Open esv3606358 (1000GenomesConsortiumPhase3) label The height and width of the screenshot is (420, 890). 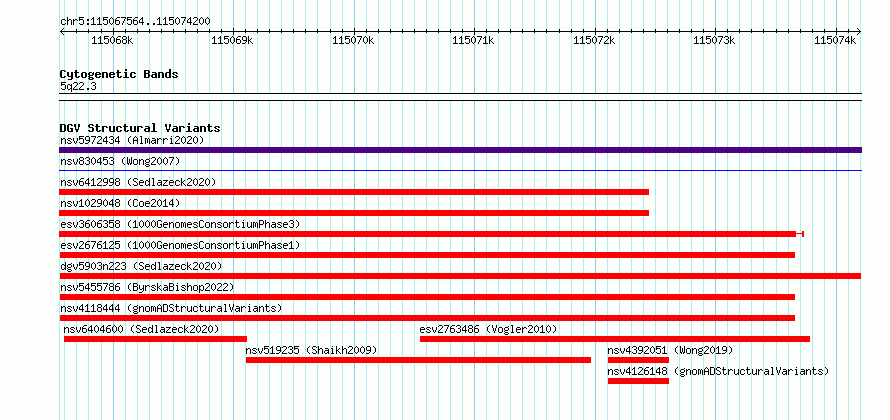click(x=180, y=224)
